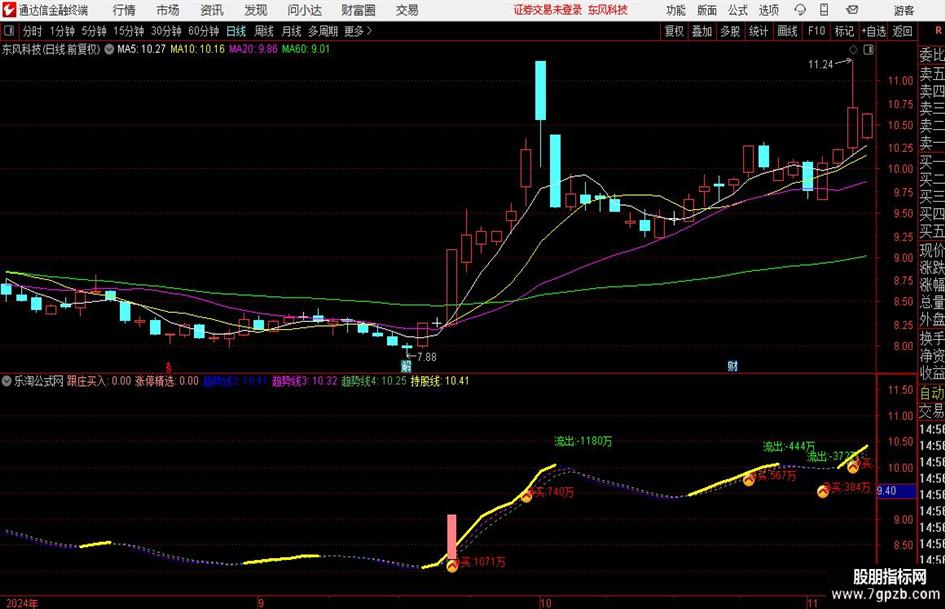Click the 净买 384万 signal icon
The height and width of the screenshot is (609, 945).
pos(823,491)
